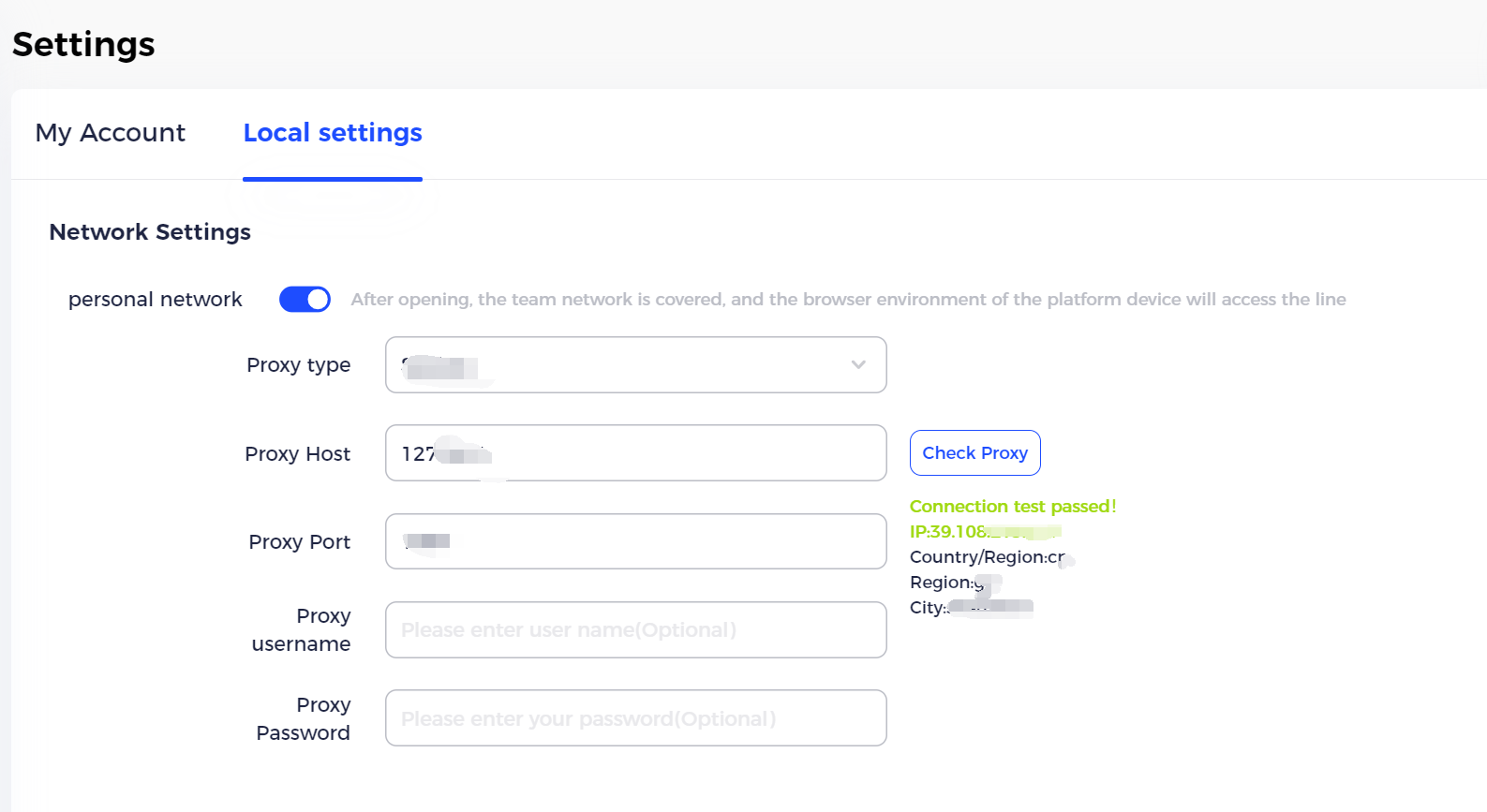The height and width of the screenshot is (812, 1487).
Task: Select the Proxy Password input field
Action: (635, 718)
